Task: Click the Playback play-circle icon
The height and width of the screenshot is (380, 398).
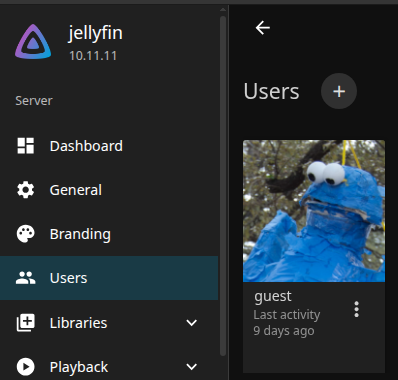Action: tap(26, 367)
